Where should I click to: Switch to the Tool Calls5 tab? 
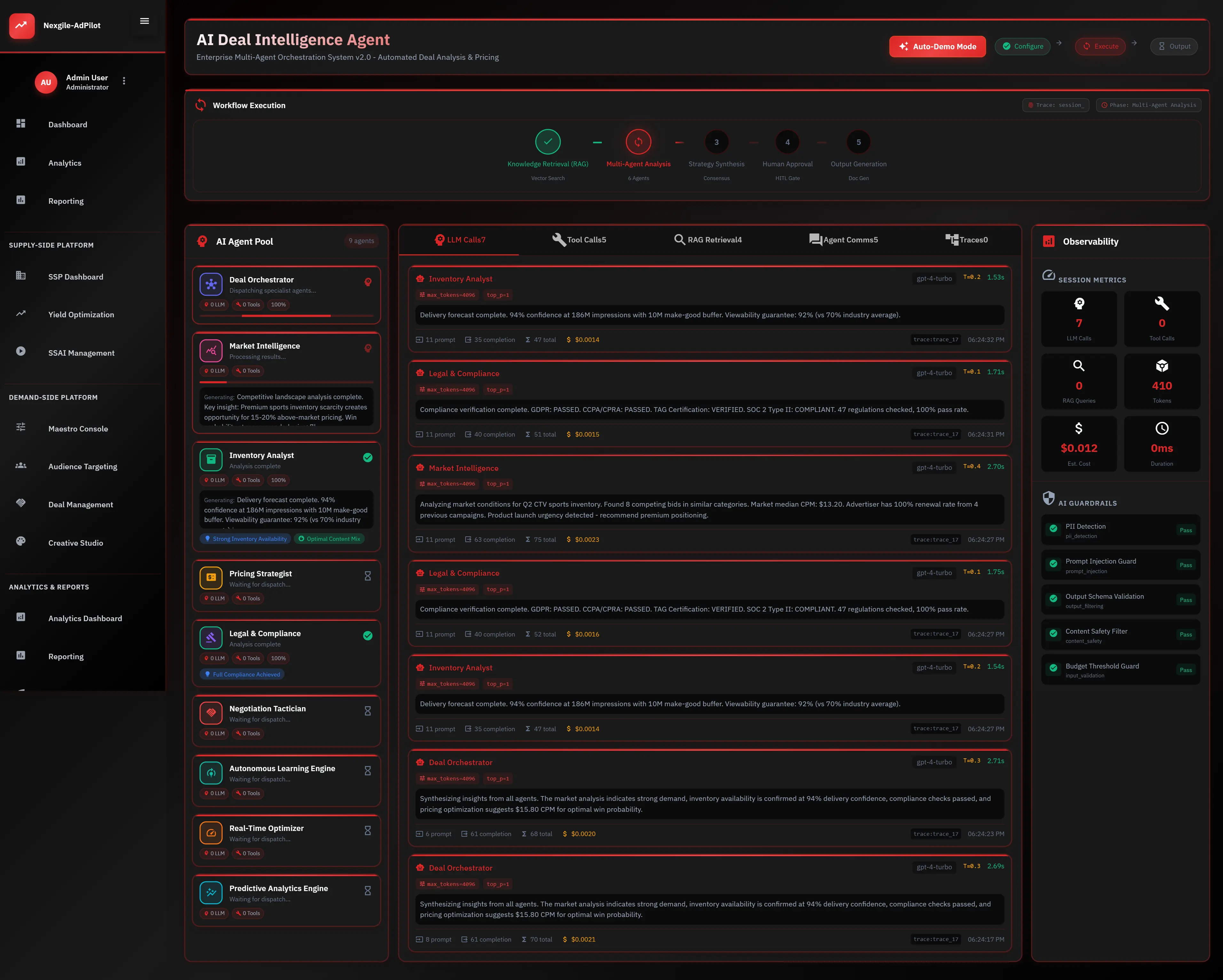(579, 239)
